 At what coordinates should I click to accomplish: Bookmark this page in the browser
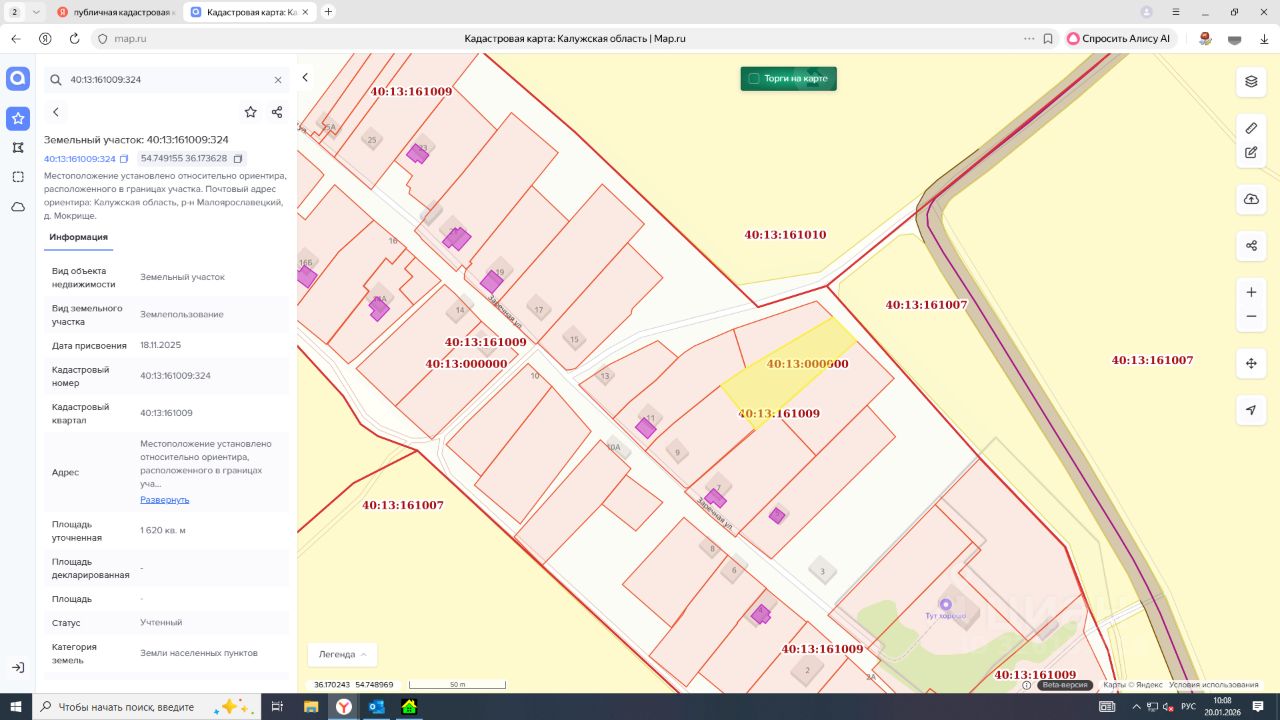pos(1048,39)
